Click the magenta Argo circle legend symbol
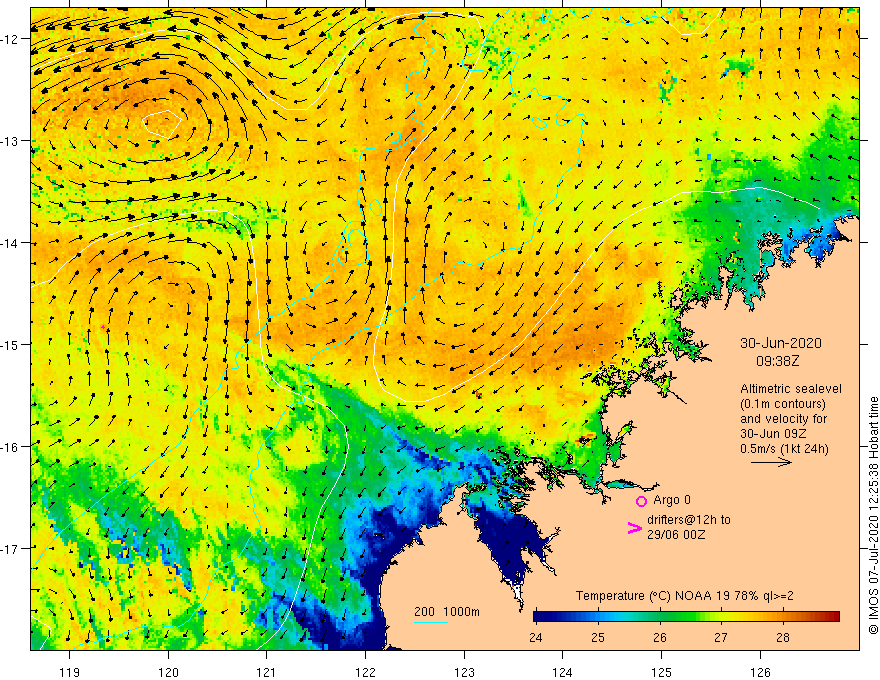This screenshot has height=680, width=880. click(641, 501)
